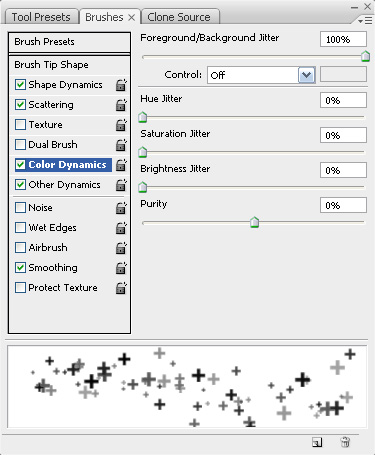Switch to the Tool Presets tab
The width and height of the screenshot is (375, 455).
41,17
